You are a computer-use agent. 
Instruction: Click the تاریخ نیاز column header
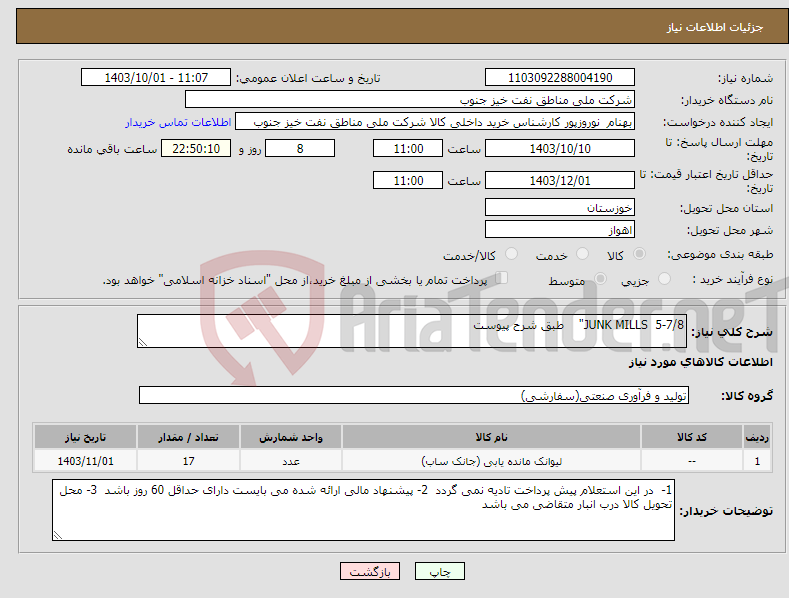point(86,437)
